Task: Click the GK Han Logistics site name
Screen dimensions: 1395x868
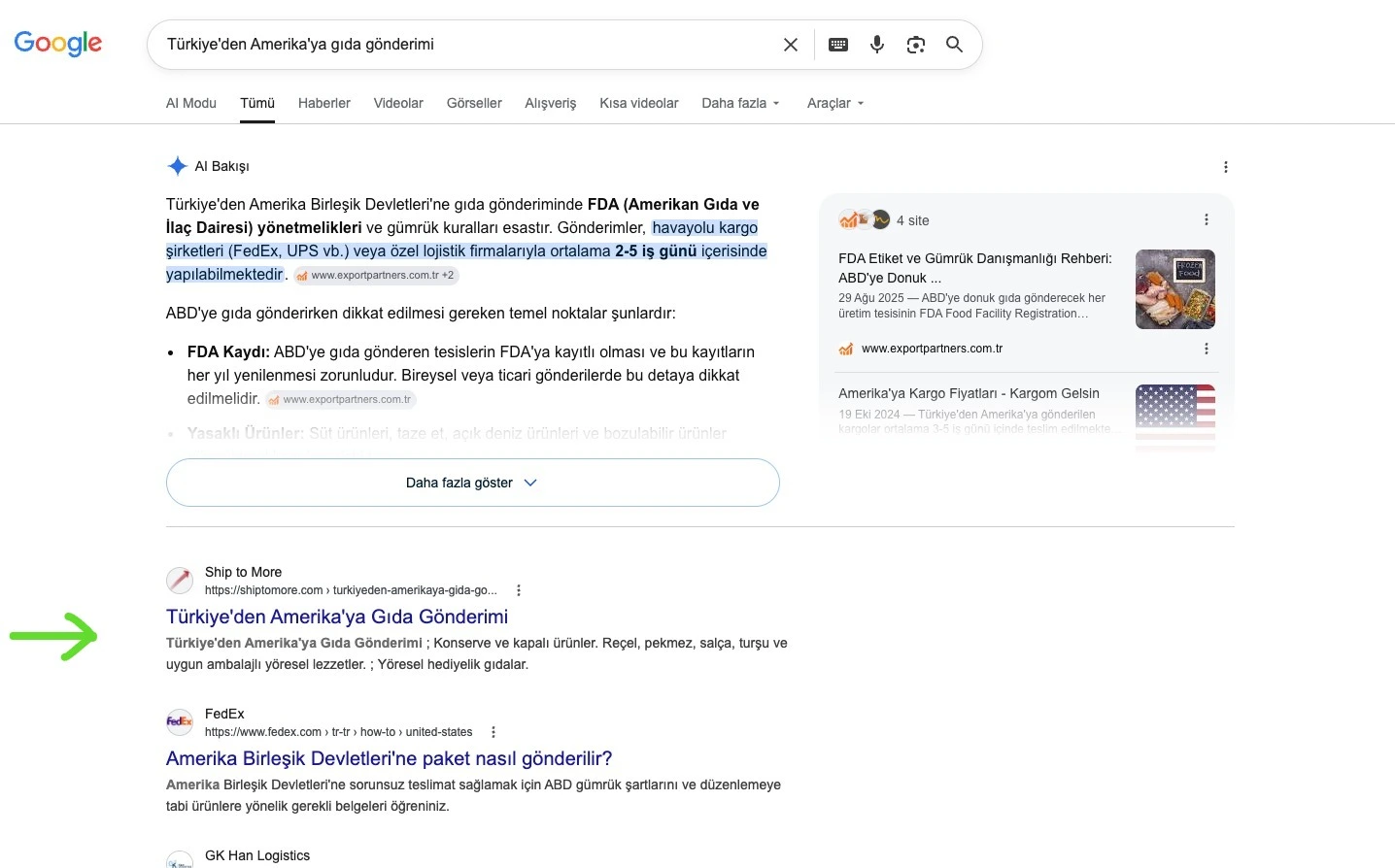Action: tap(257, 855)
